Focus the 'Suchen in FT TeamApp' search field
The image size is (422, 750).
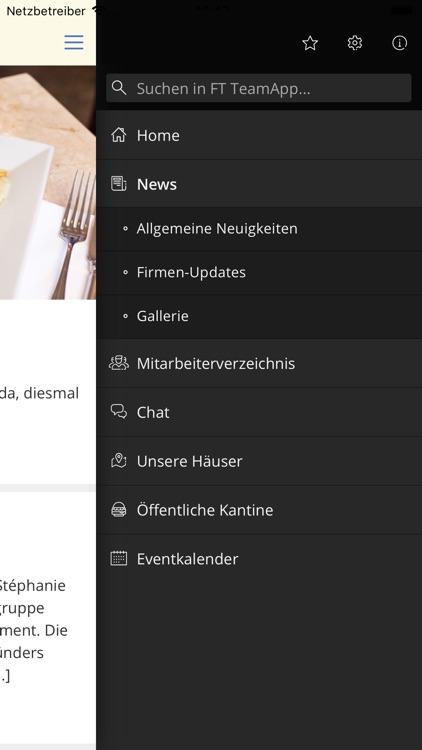pyautogui.click(x=259, y=88)
